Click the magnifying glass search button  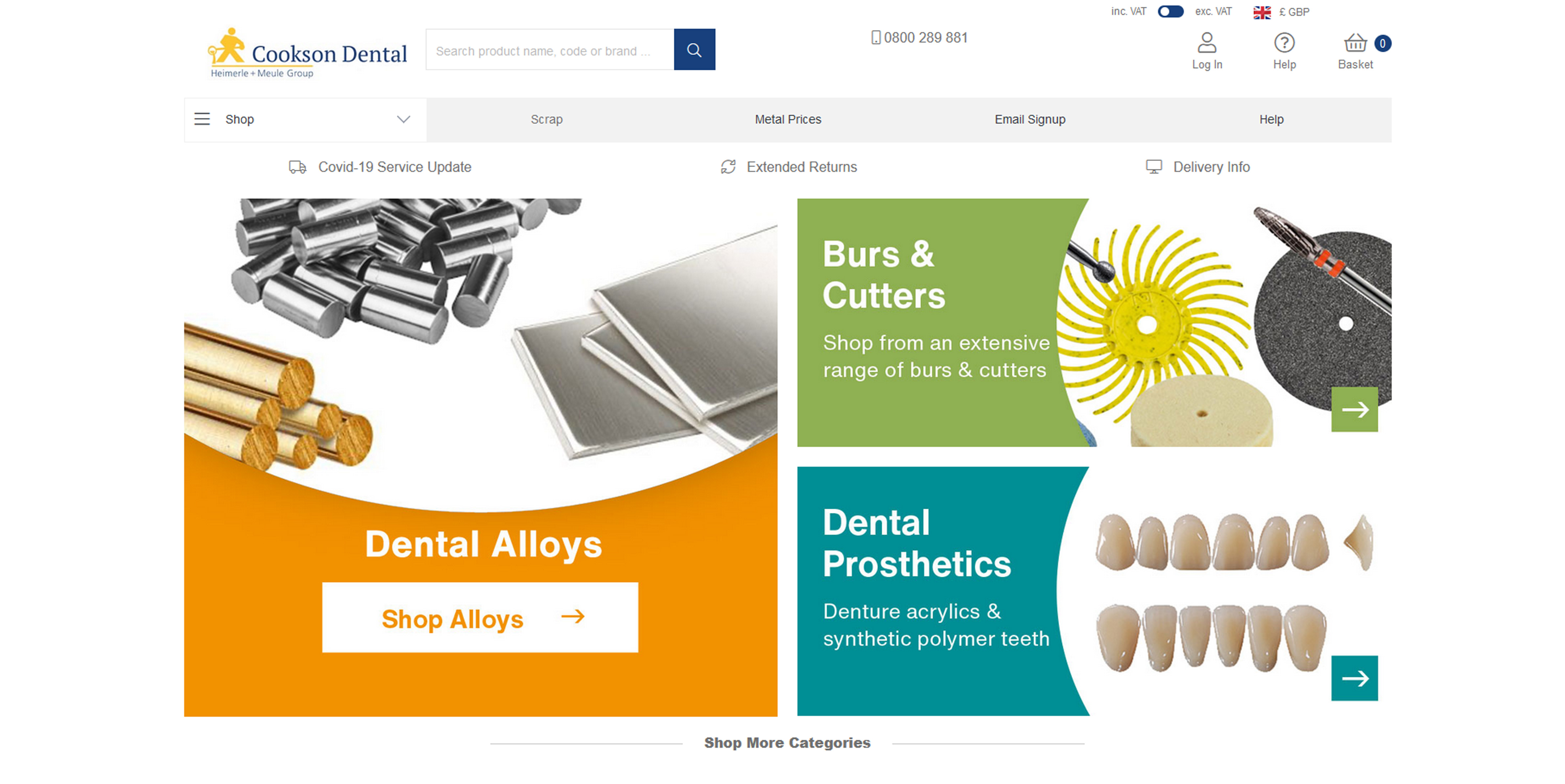(x=694, y=49)
